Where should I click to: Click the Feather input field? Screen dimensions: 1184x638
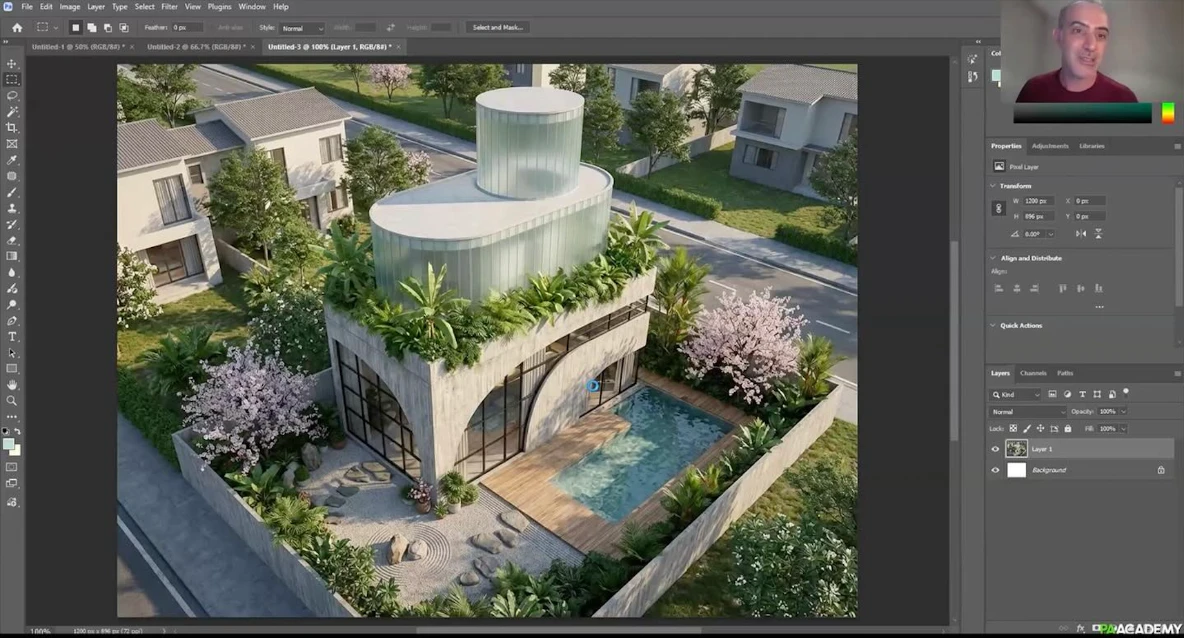tap(187, 28)
